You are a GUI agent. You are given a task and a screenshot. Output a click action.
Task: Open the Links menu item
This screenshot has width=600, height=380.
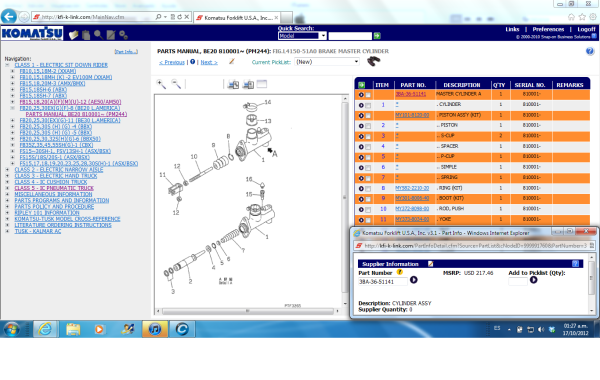tap(512, 29)
